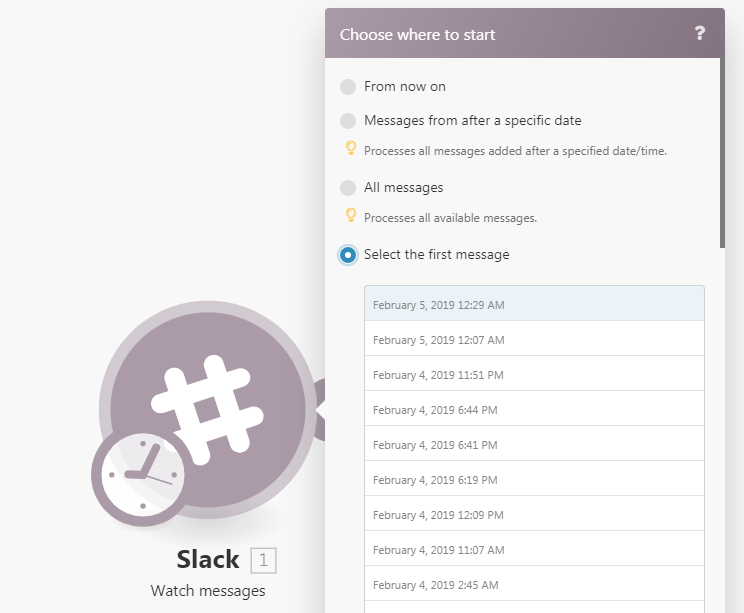The image size is (744, 613).
Task: Select the February 4, 2019 6:19 PM entry
Action: pyautogui.click(x=534, y=479)
